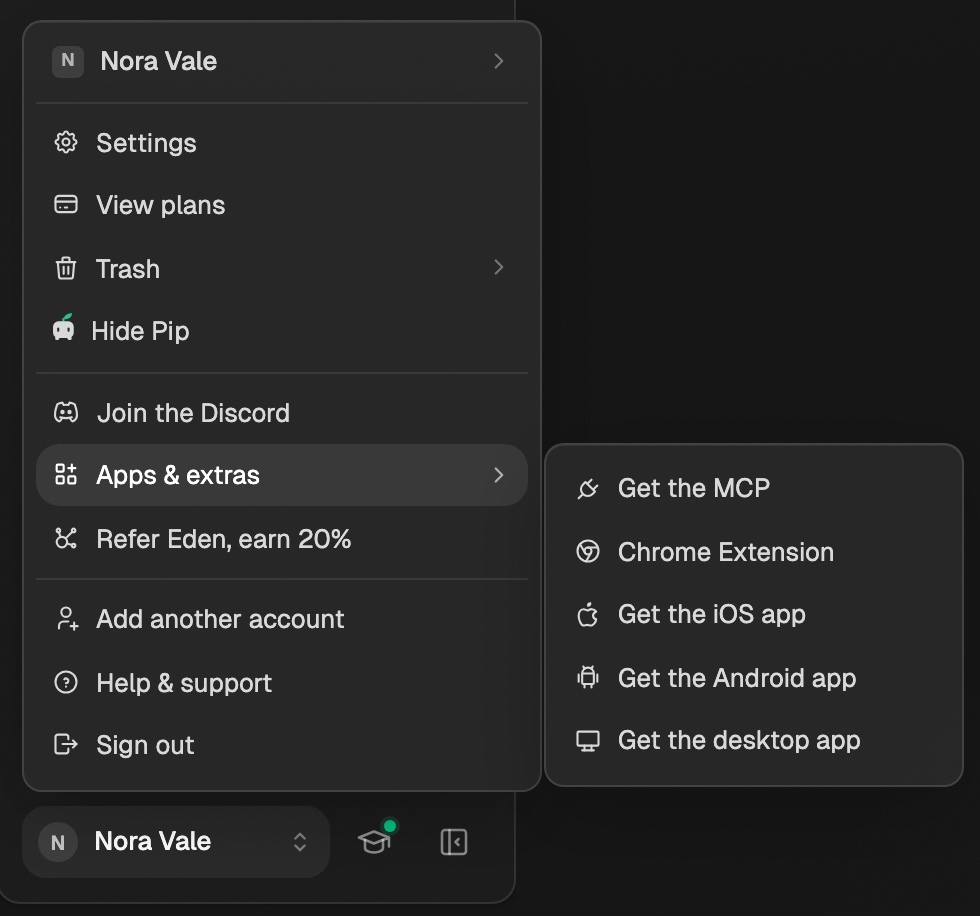Expand the Nora Vale chevron at menu top
Image resolution: width=980 pixels, height=916 pixels.
(x=498, y=61)
